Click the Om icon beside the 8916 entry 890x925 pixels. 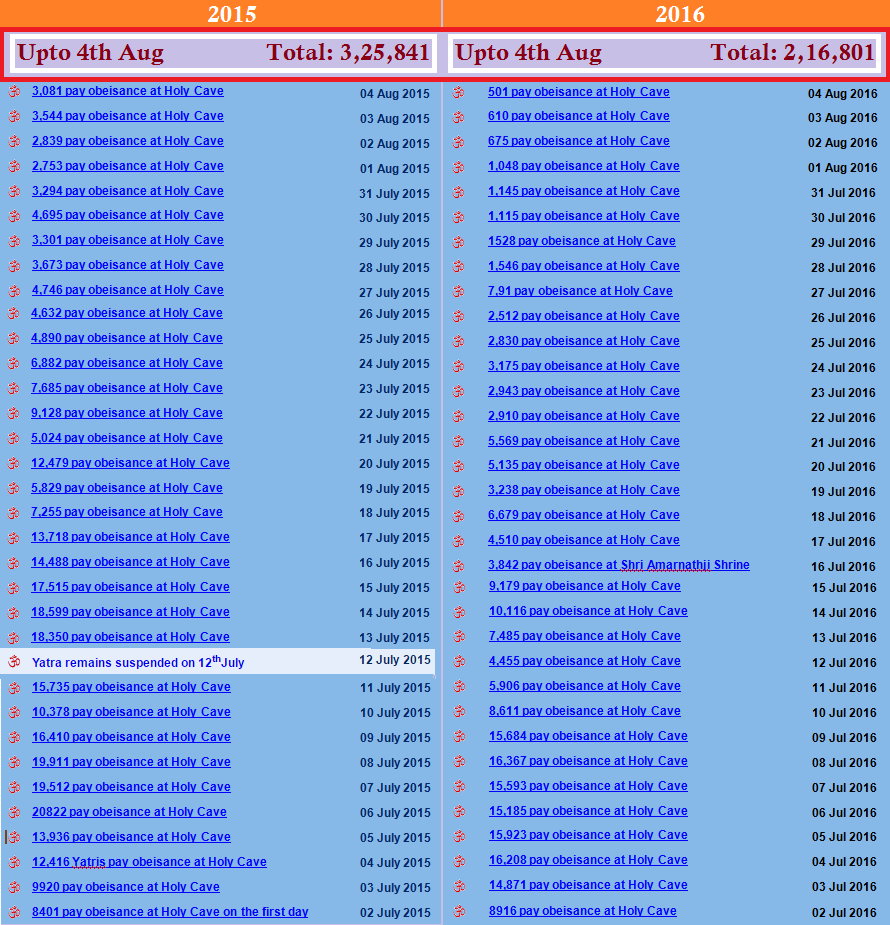pos(458,912)
